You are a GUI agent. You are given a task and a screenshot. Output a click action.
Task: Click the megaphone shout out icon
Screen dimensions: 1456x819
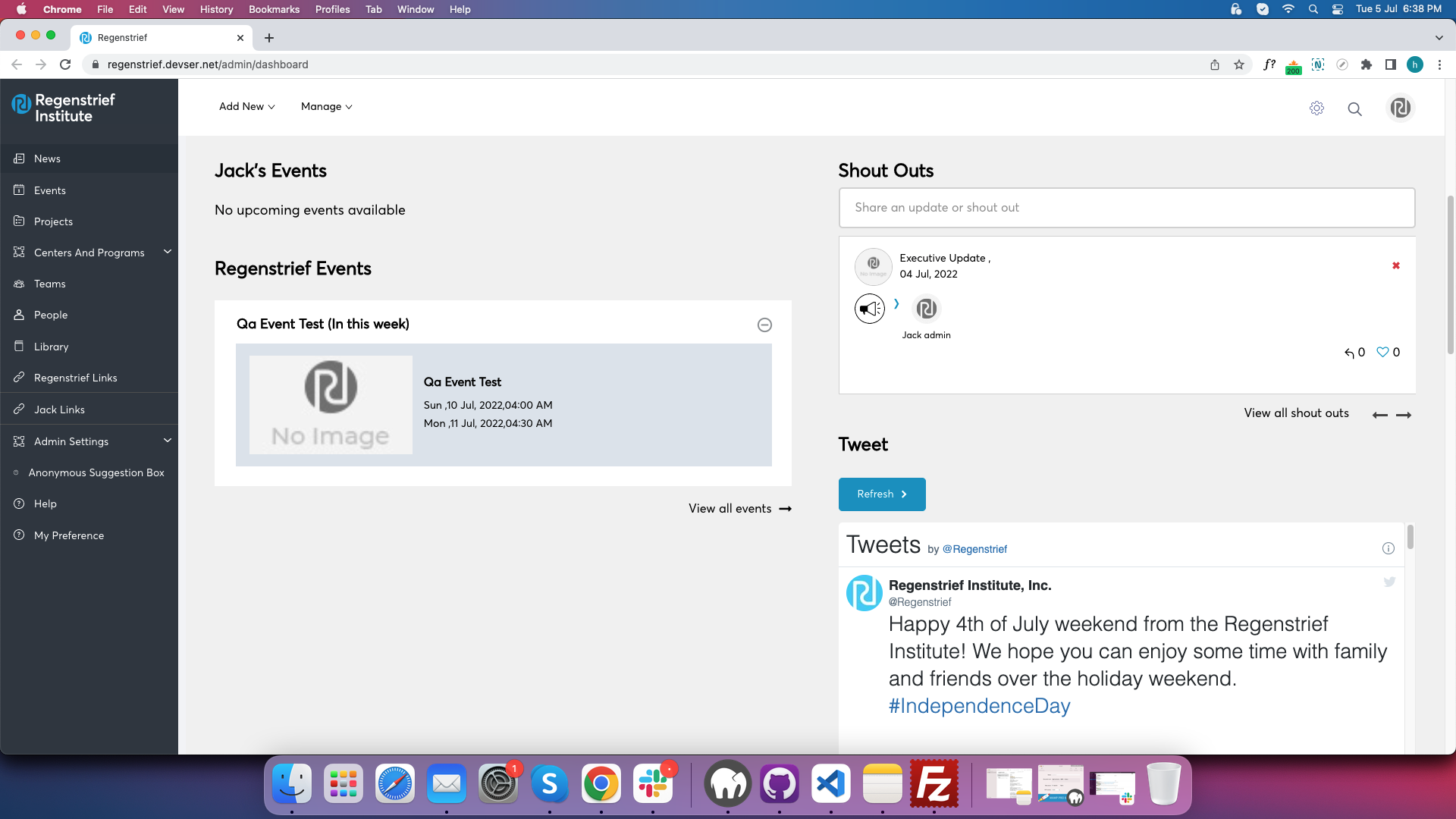869,309
